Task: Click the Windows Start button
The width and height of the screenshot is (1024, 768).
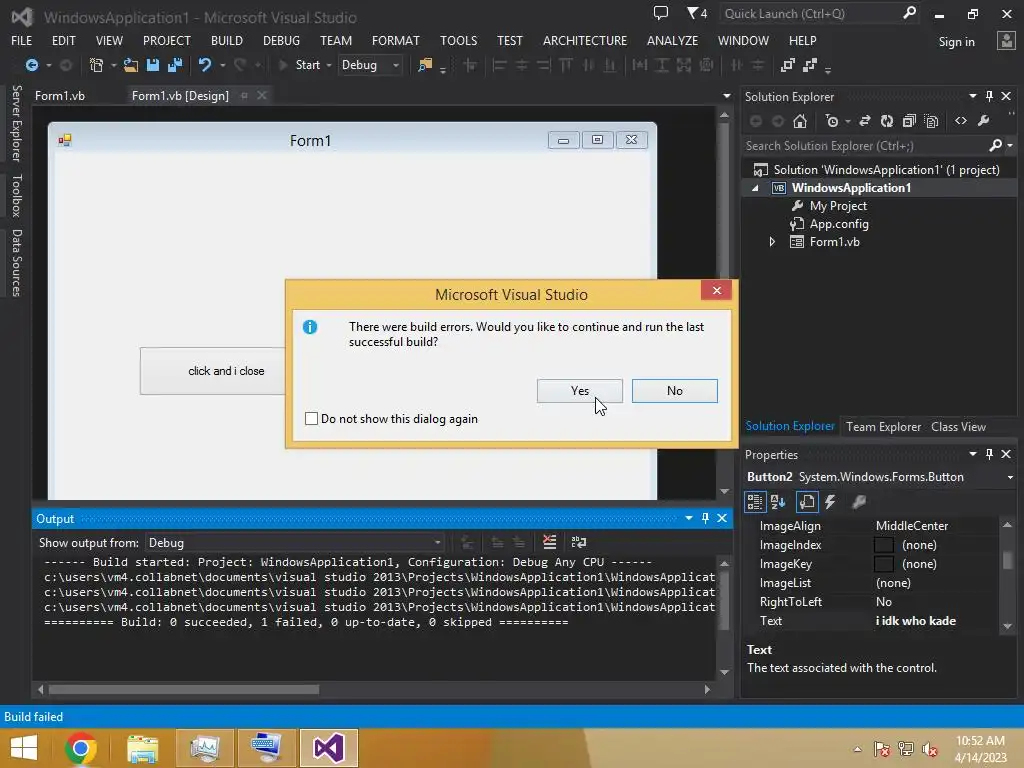Action: click(24, 748)
